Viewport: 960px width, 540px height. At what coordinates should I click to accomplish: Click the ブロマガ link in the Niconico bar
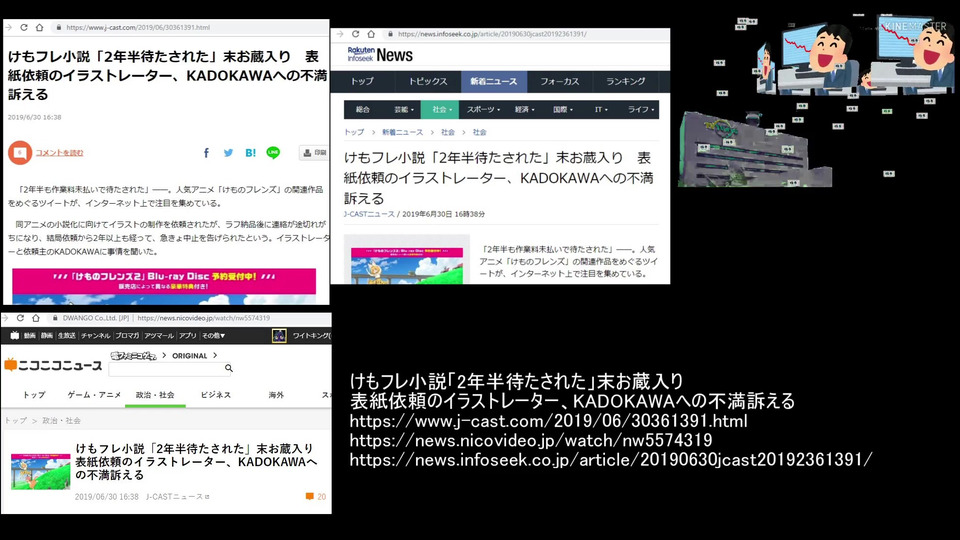[x=127, y=336]
